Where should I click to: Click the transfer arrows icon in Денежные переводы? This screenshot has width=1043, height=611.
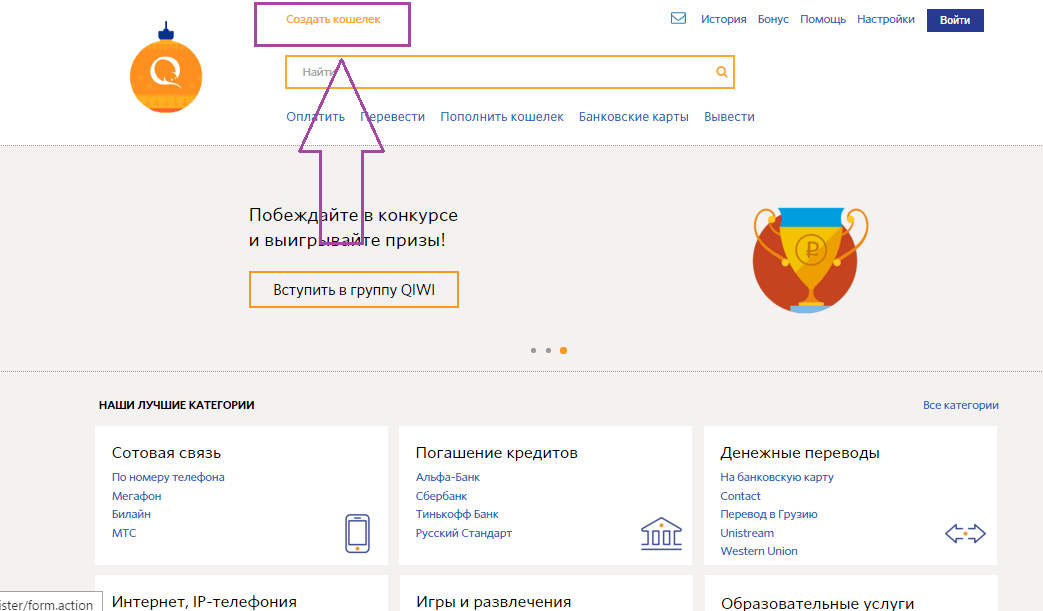965,533
